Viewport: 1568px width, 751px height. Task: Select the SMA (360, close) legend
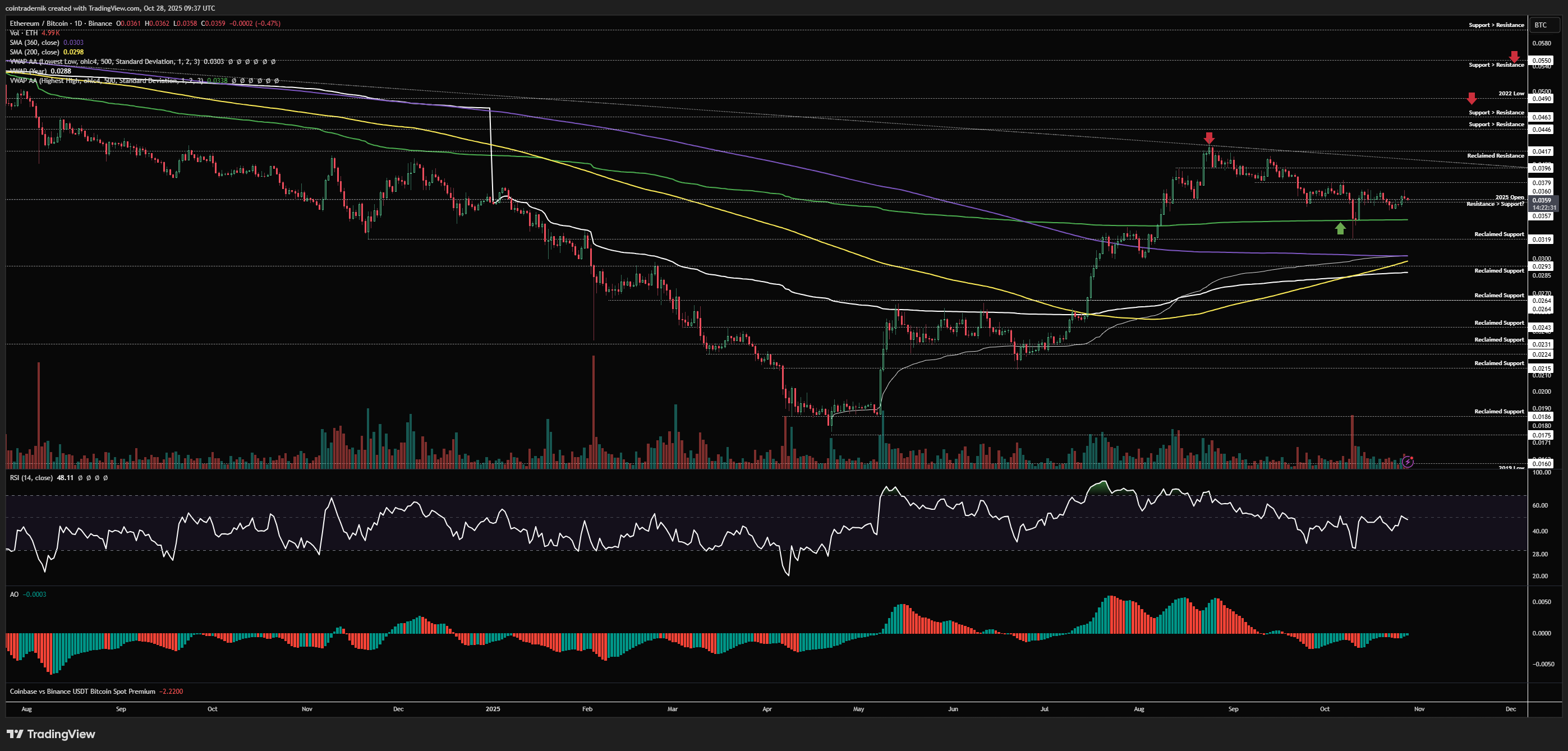[x=35, y=43]
